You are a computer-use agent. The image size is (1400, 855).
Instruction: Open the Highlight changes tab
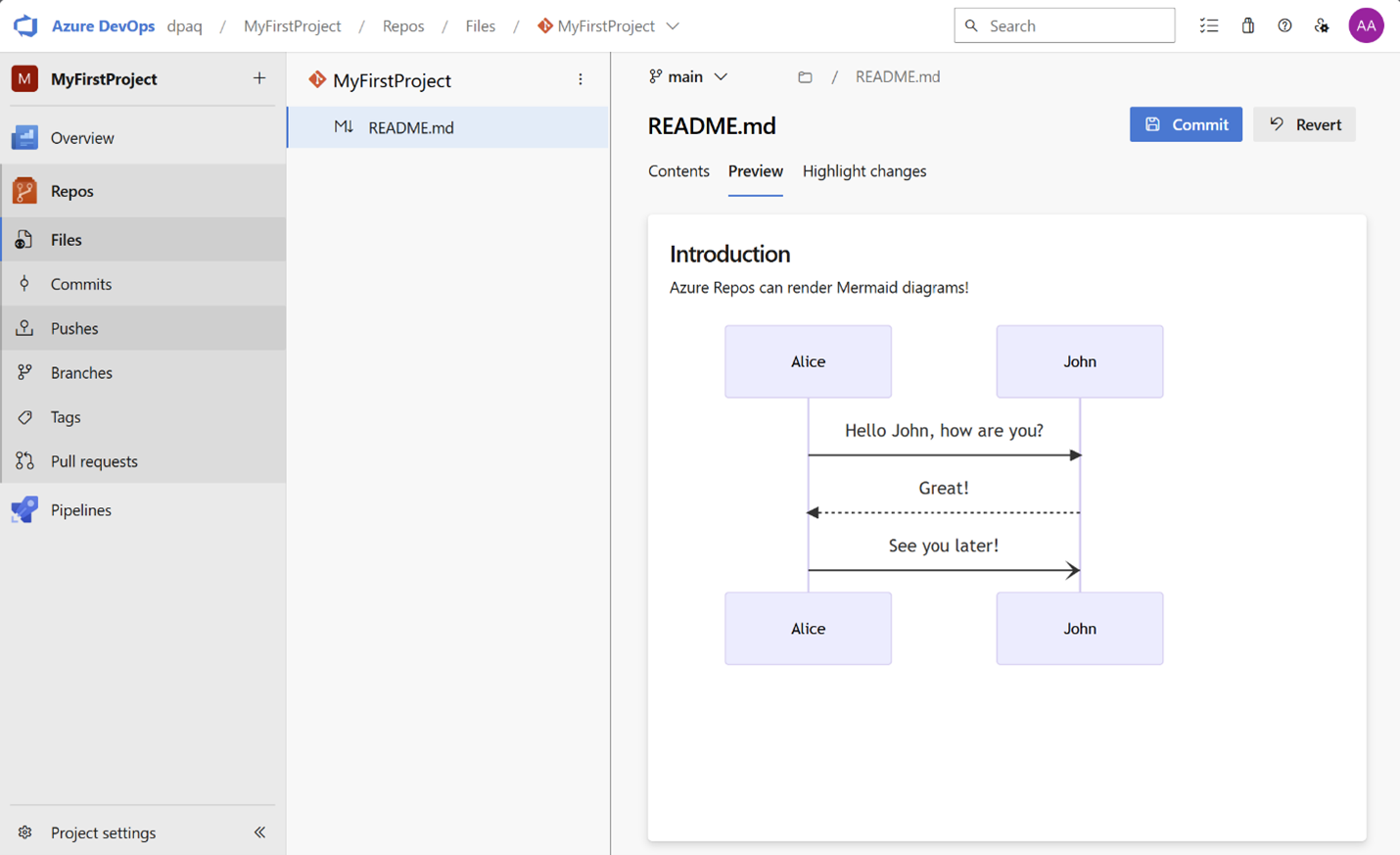coord(863,170)
